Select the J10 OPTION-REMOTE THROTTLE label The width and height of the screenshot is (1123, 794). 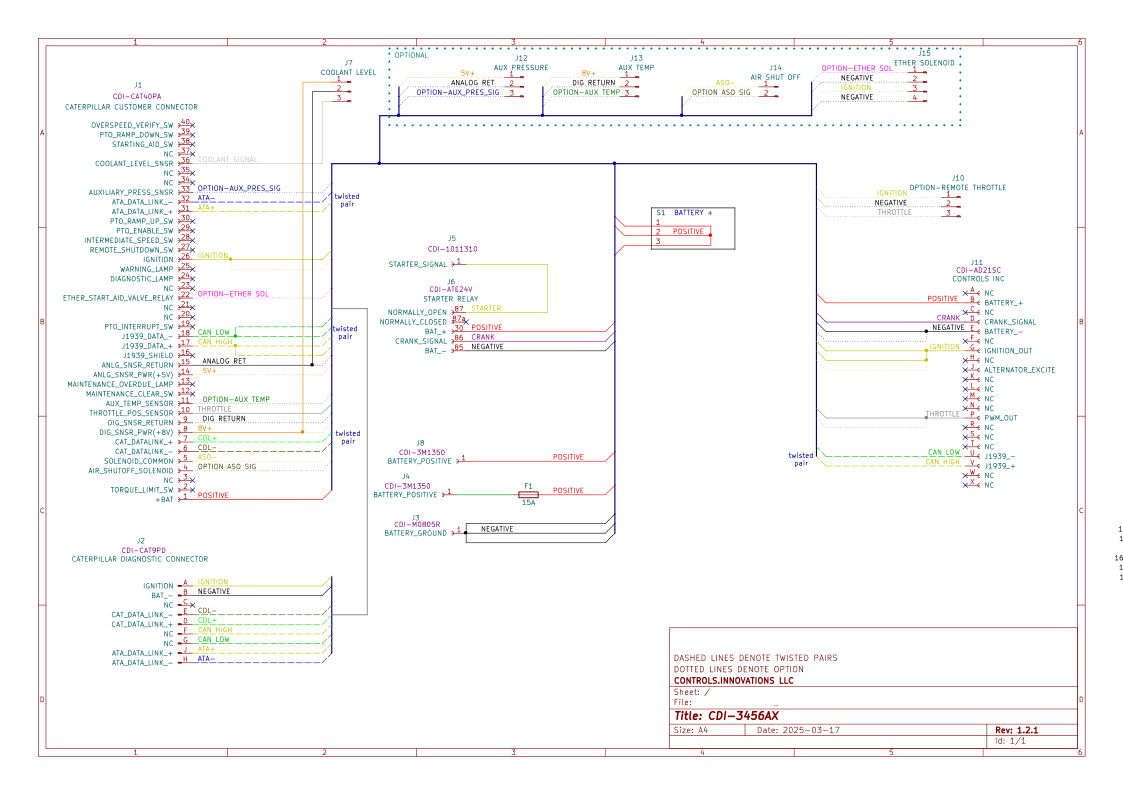[x=958, y=187]
